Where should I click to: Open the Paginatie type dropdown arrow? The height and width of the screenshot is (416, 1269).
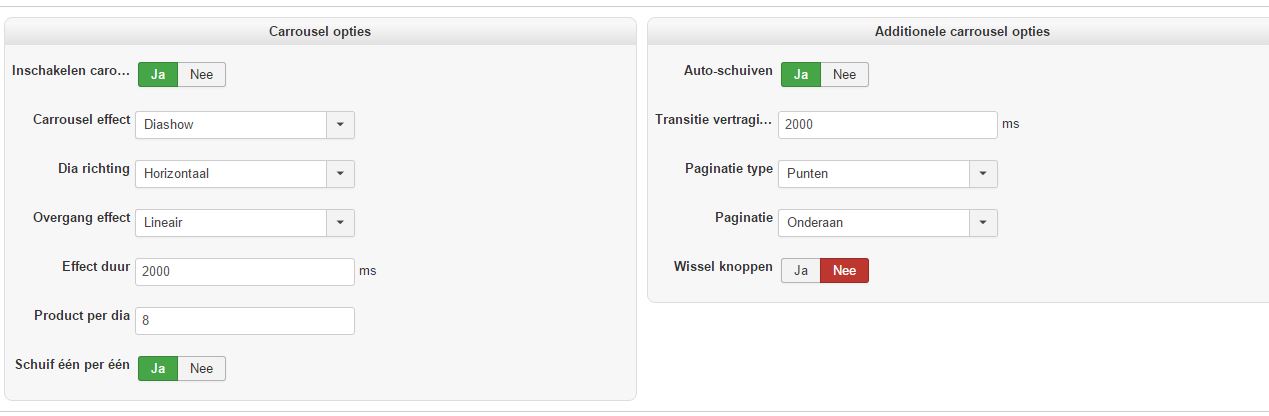point(983,173)
